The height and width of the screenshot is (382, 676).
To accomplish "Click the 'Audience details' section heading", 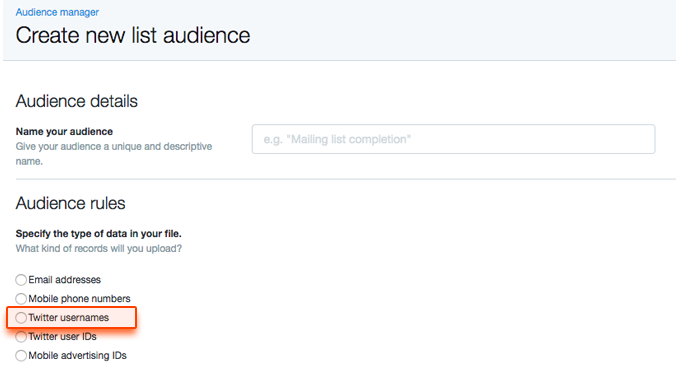I will coord(77,101).
